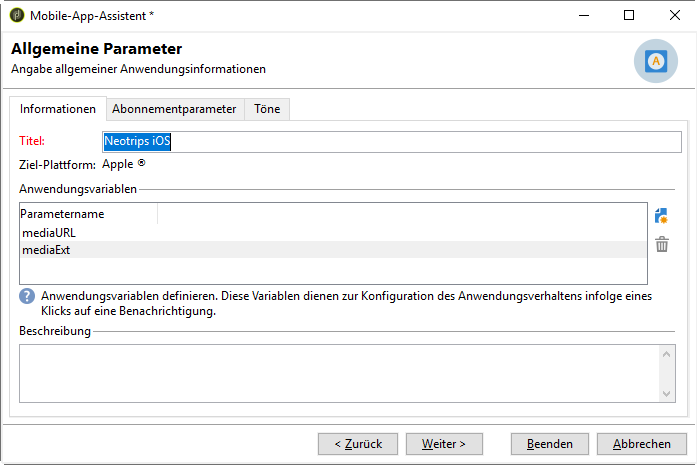Viewport: 697px width, 465px height.
Task: Switch to the Informationen tab
Action: tap(58, 109)
